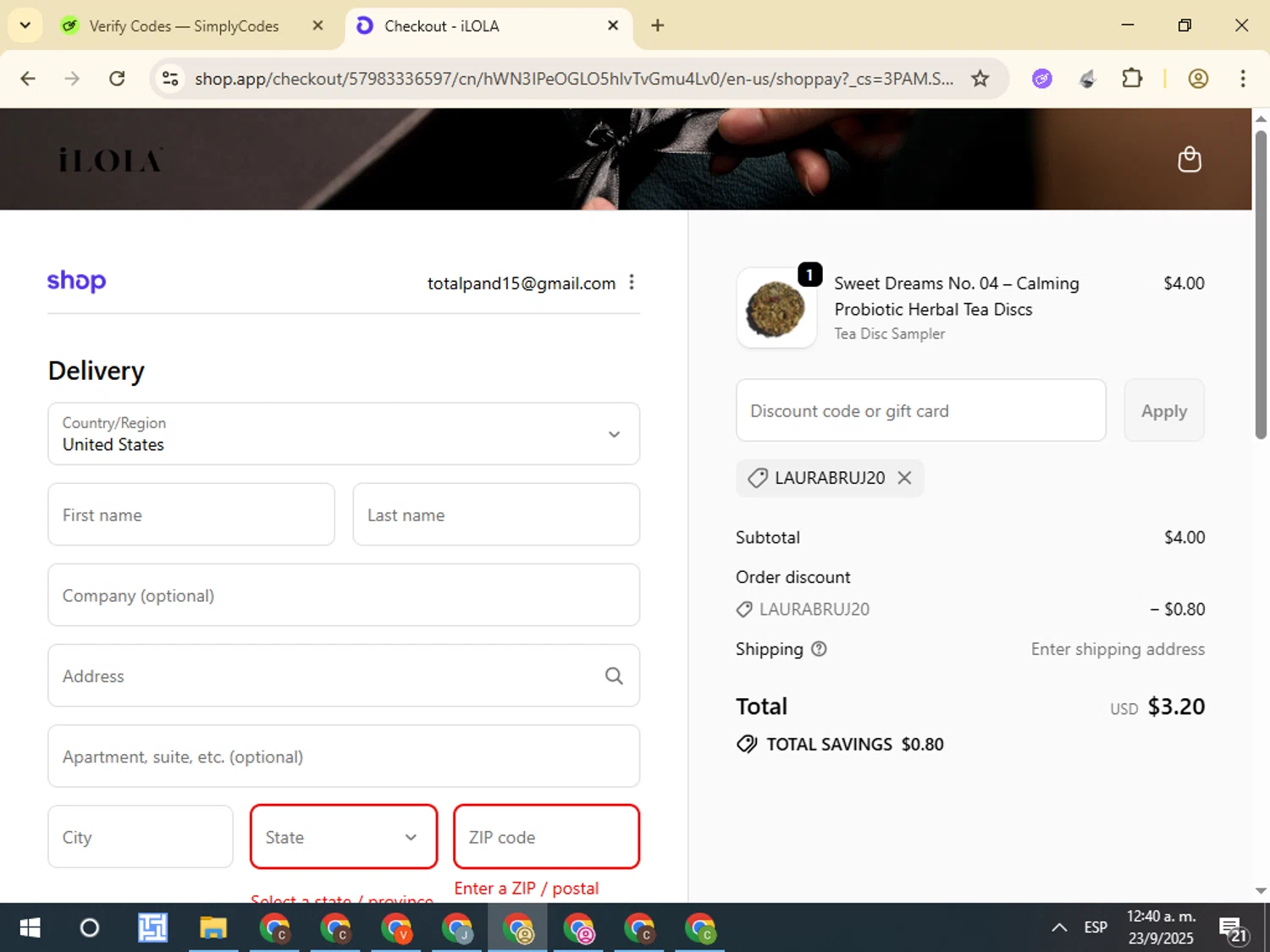
Task: Close the Checkout iLOLA tab
Action: (613, 25)
